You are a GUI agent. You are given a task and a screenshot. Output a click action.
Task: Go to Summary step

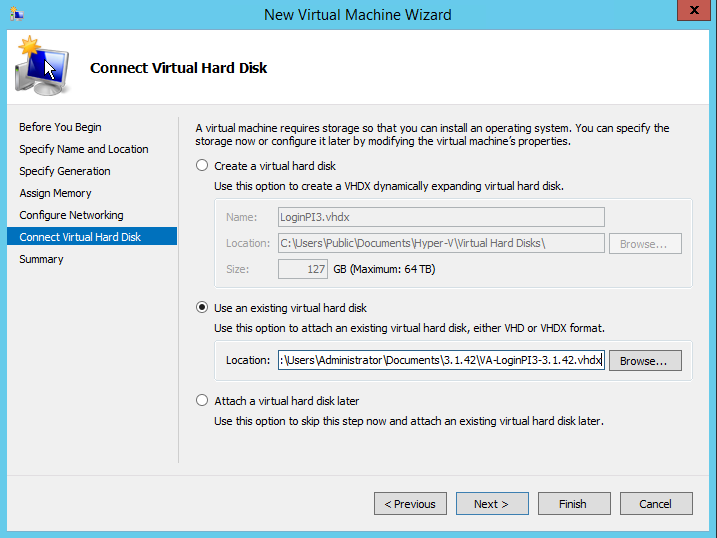[x=41, y=259]
